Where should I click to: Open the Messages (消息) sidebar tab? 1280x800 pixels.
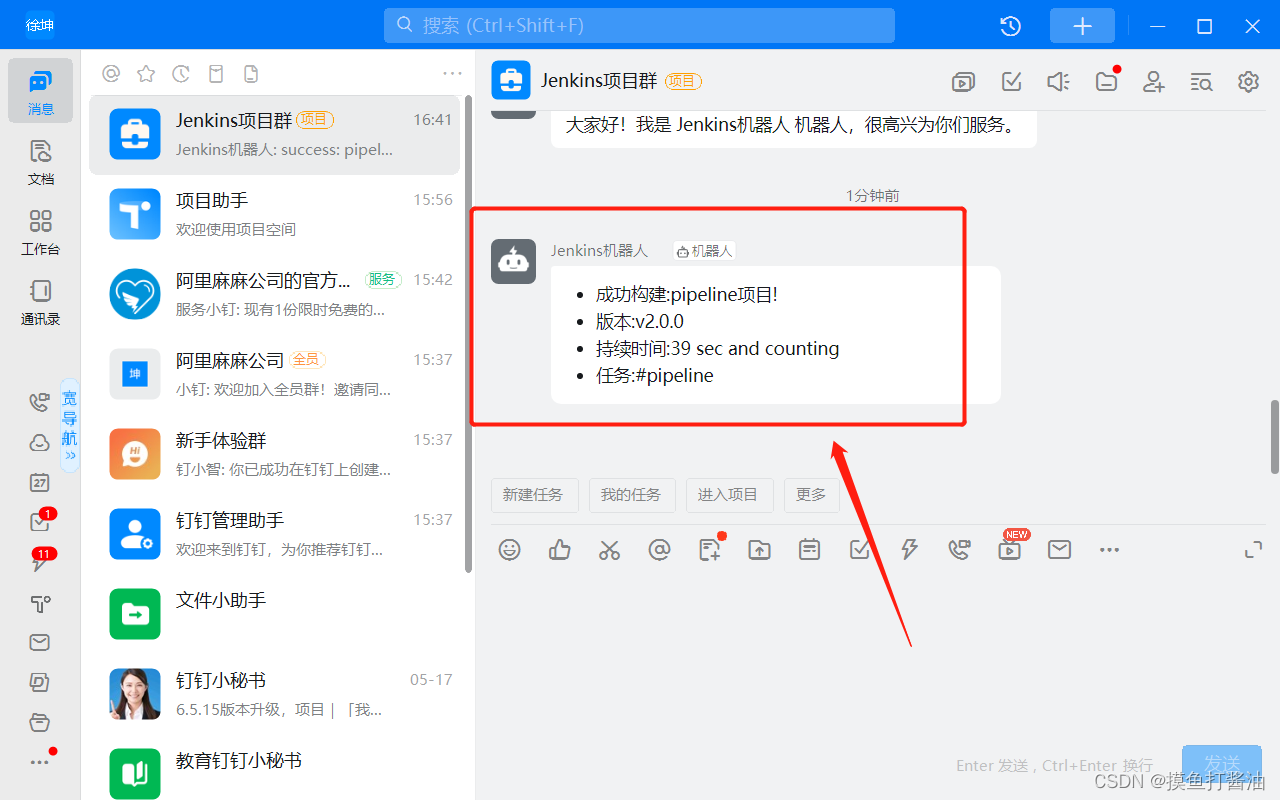click(x=40, y=90)
